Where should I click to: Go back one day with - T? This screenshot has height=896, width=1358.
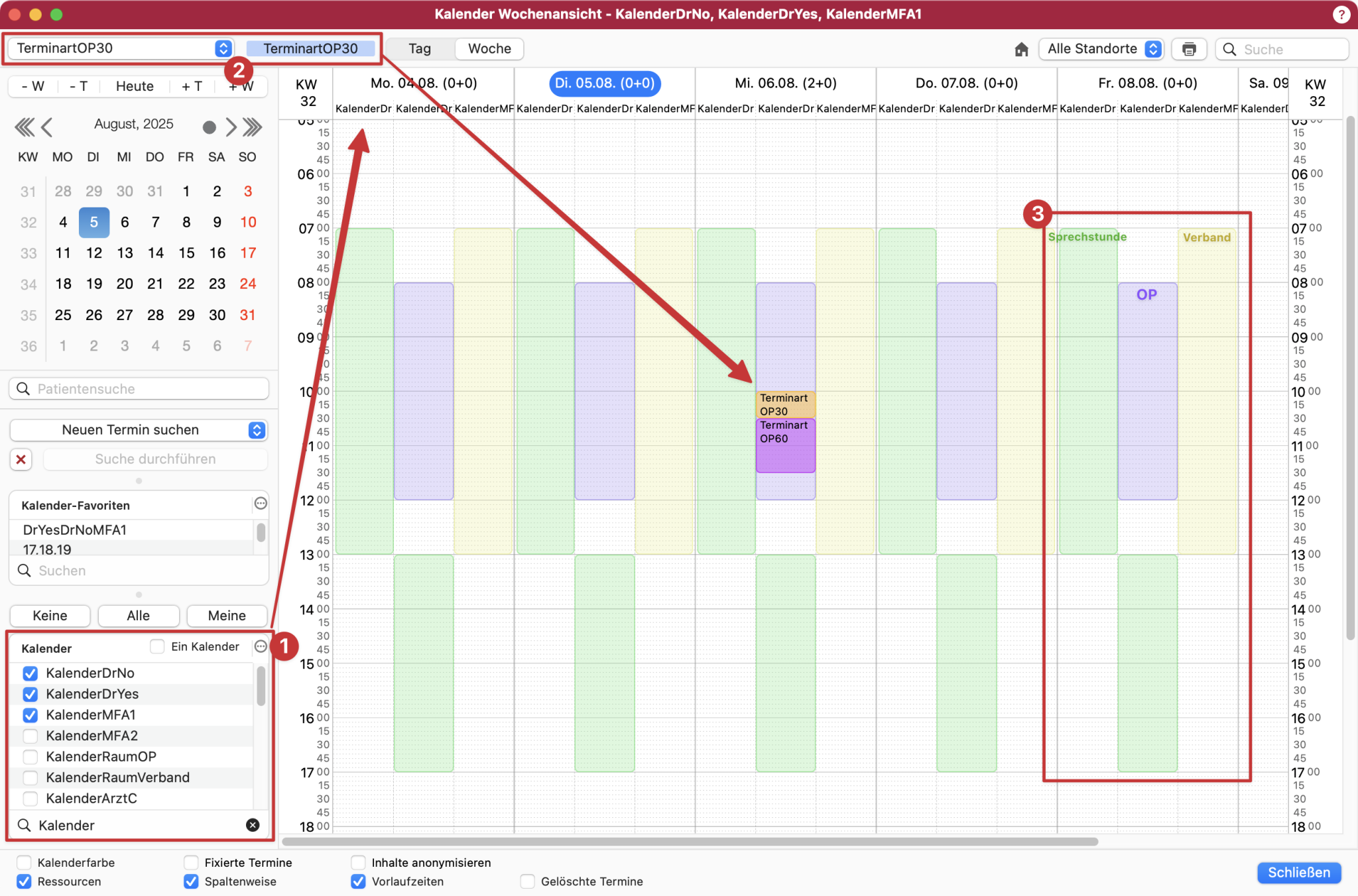point(78,86)
